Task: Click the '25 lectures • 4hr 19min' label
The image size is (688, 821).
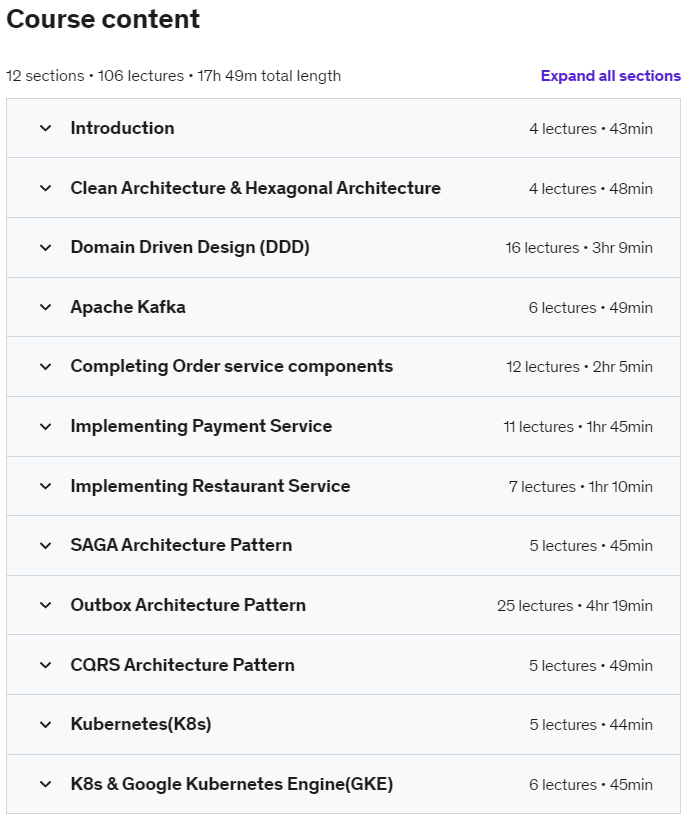Action: (574, 606)
